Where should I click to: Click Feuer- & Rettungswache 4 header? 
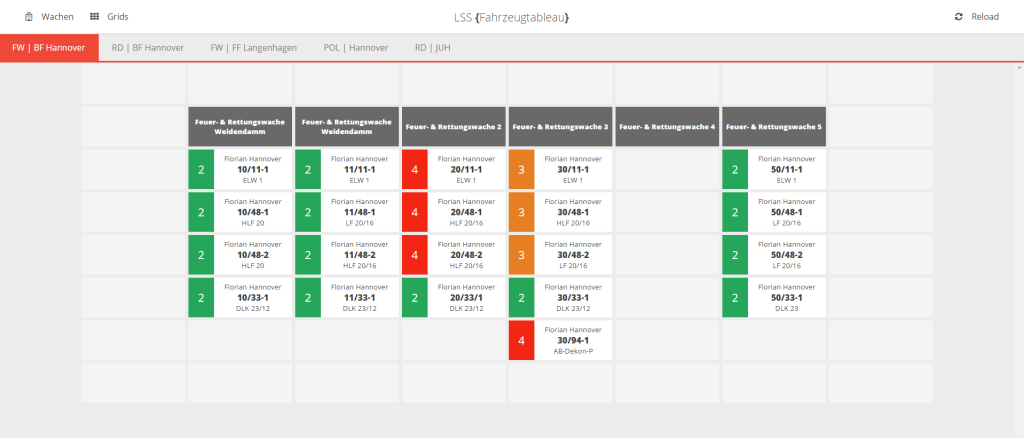click(667, 127)
